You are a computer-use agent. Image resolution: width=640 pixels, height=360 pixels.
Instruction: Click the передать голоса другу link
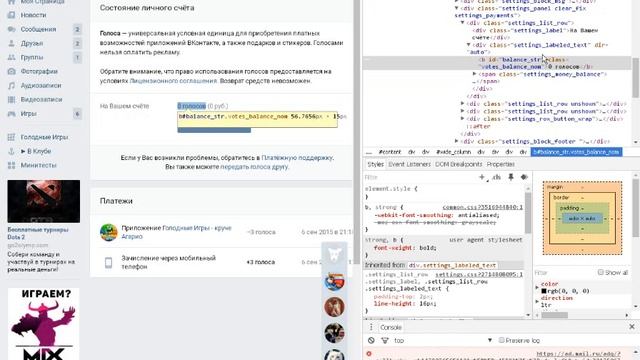point(254,167)
